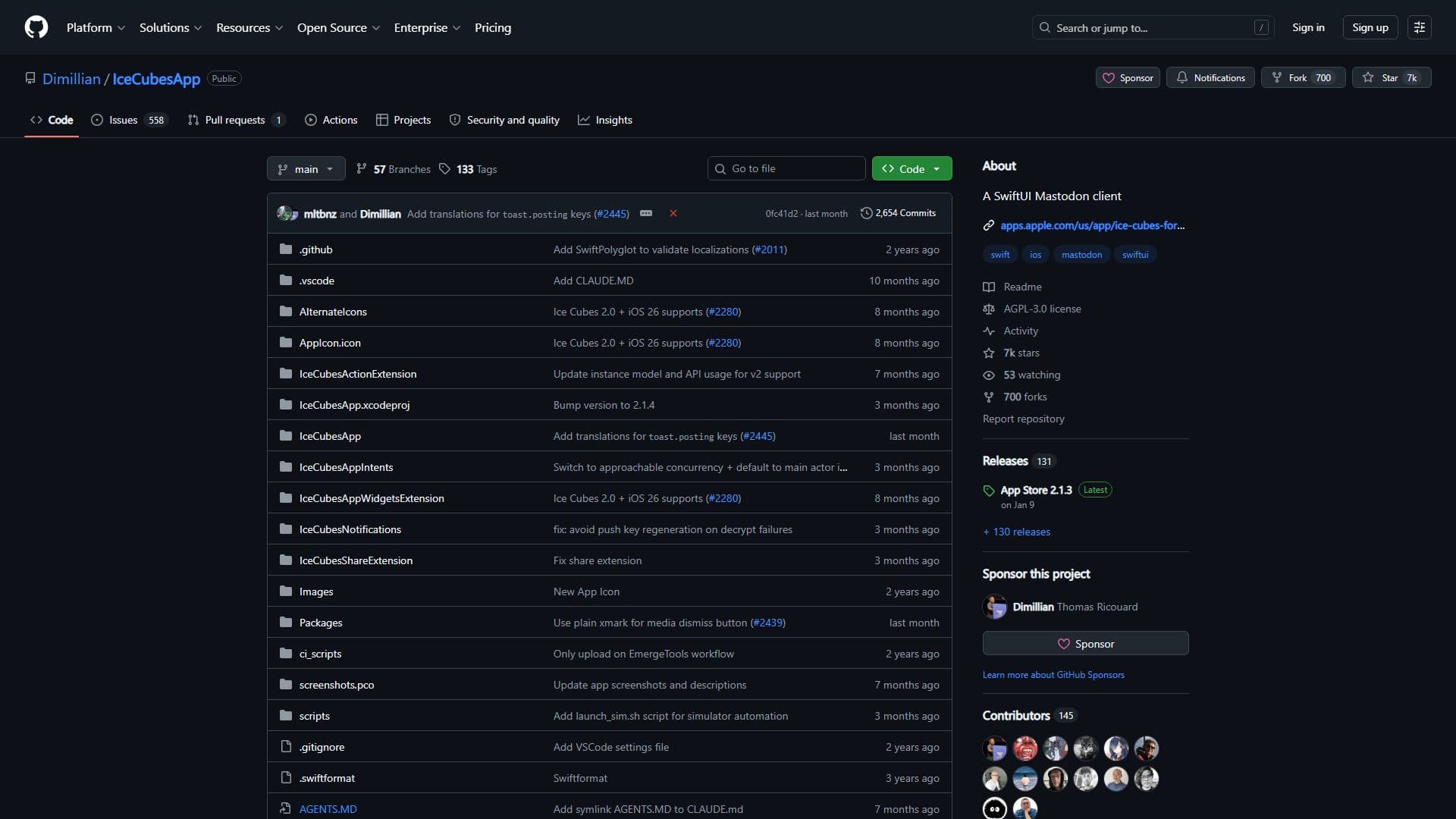Click the .gitignore file icon
The height and width of the screenshot is (819, 1456).
pyautogui.click(x=286, y=747)
